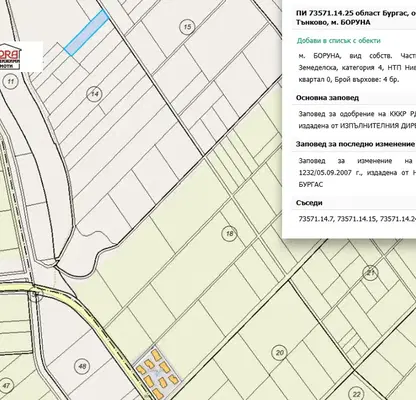Click the circled block number 15

tap(187, 27)
